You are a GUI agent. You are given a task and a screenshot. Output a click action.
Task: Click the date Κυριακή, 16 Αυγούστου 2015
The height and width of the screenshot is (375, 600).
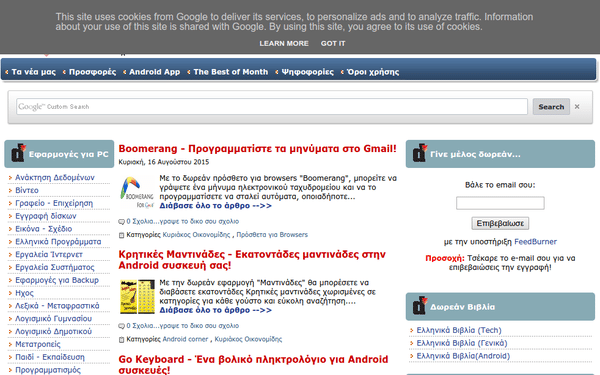164,162
